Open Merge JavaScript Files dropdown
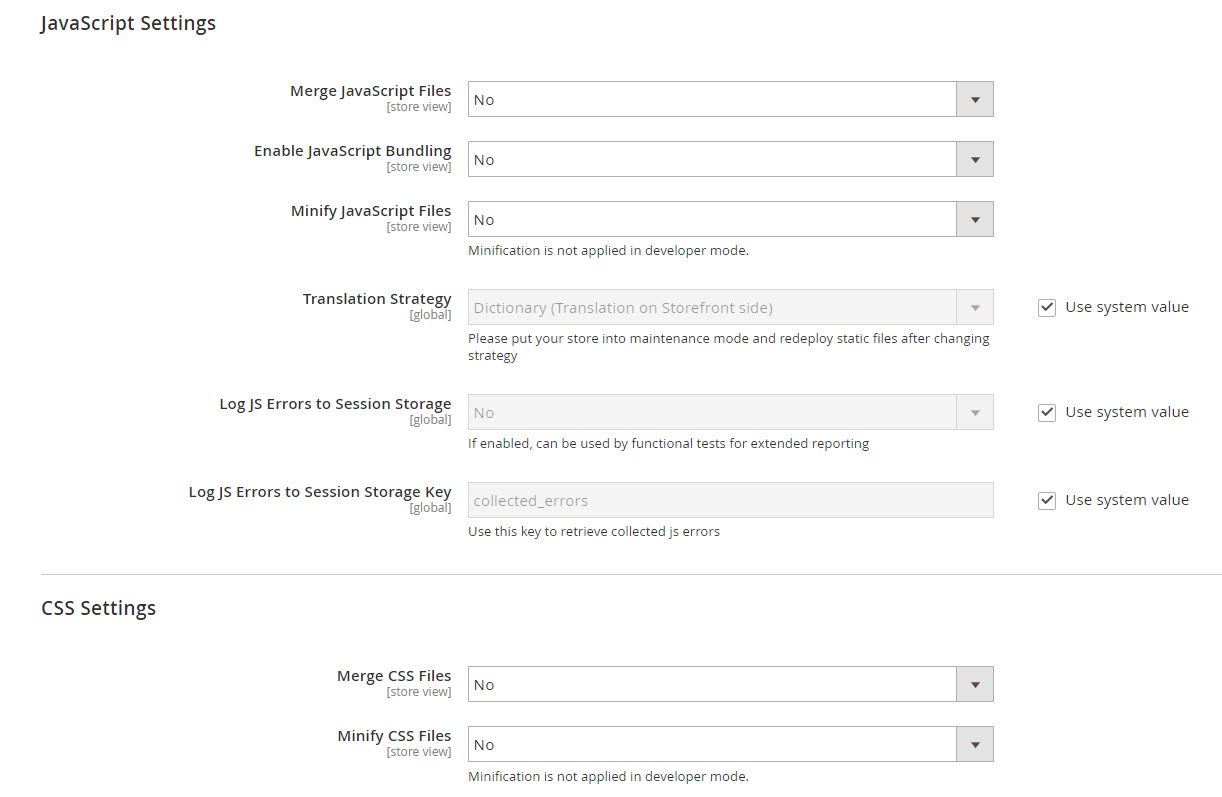The height and width of the screenshot is (797, 1222). point(730,99)
